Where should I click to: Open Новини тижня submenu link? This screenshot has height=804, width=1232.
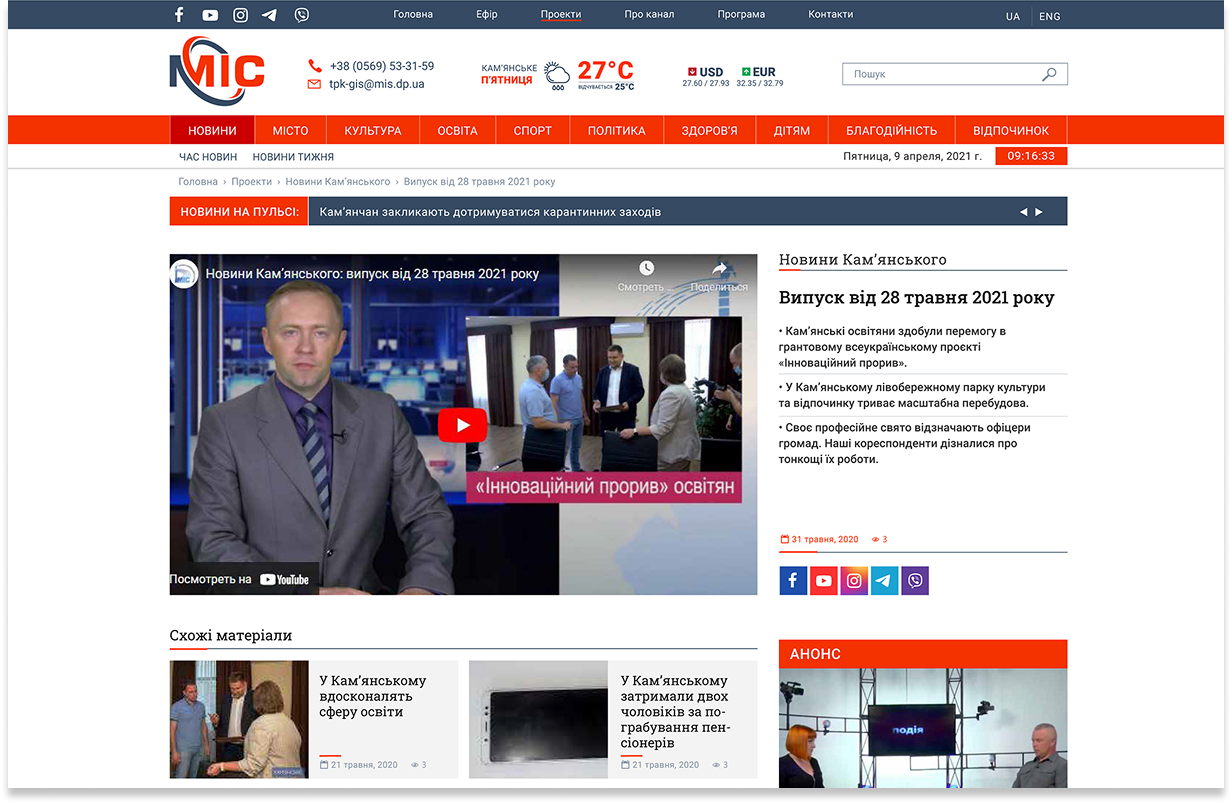(x=293, y=157)
